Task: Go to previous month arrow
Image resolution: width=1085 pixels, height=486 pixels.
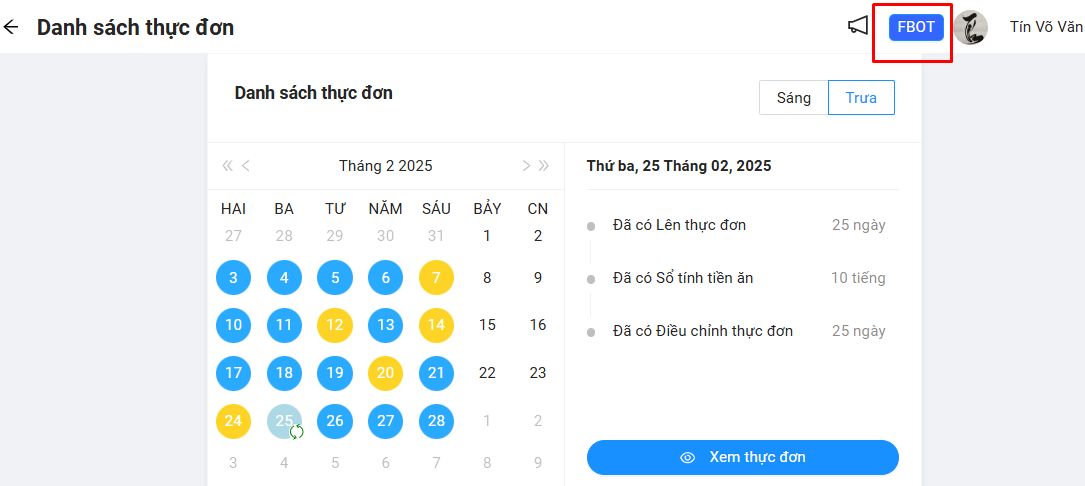Action: pos(246,166)
